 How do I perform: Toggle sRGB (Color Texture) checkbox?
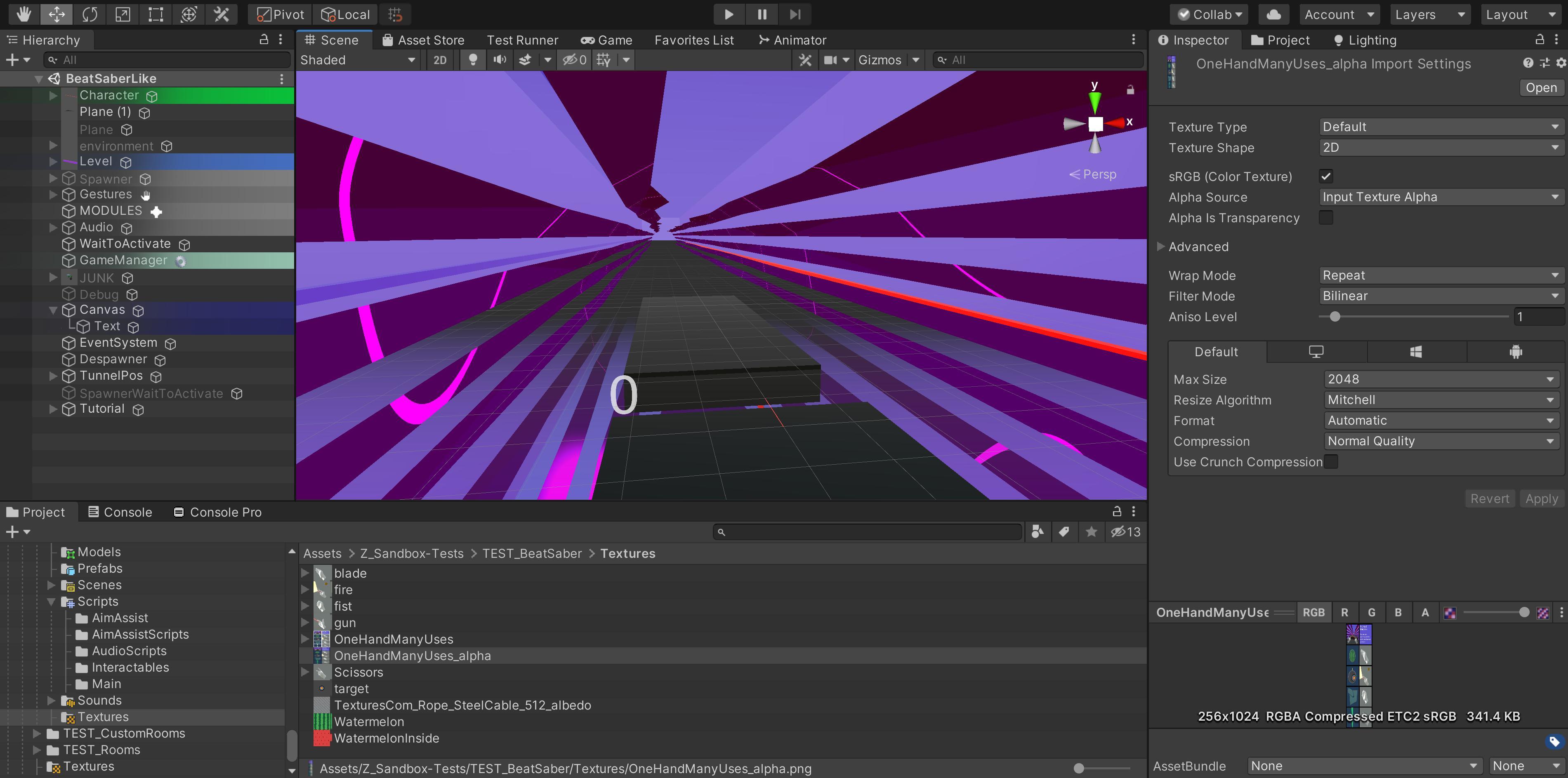click(x=1326, y=176)
